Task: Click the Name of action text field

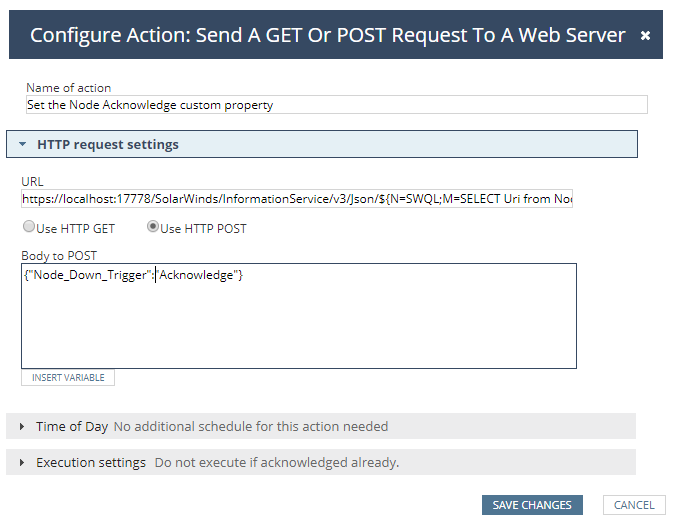Action: click(336, 104)
